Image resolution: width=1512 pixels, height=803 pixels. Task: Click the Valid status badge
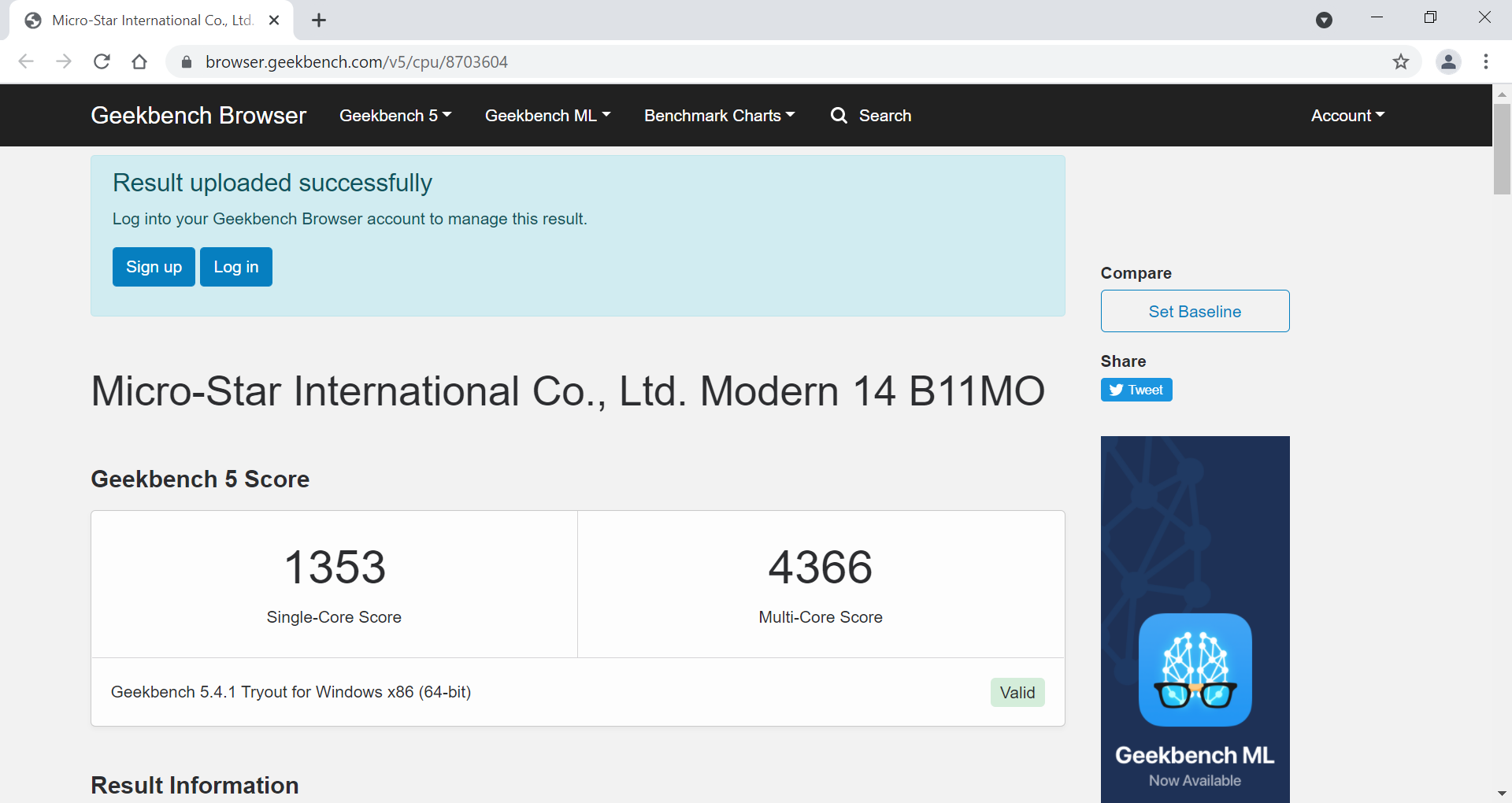1017,693
